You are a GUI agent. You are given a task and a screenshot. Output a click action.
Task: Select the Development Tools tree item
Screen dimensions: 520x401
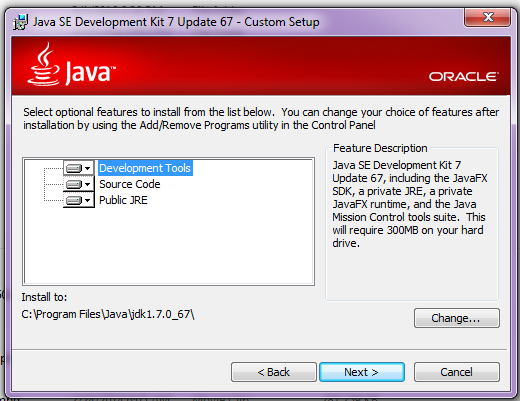pos(145,168)
